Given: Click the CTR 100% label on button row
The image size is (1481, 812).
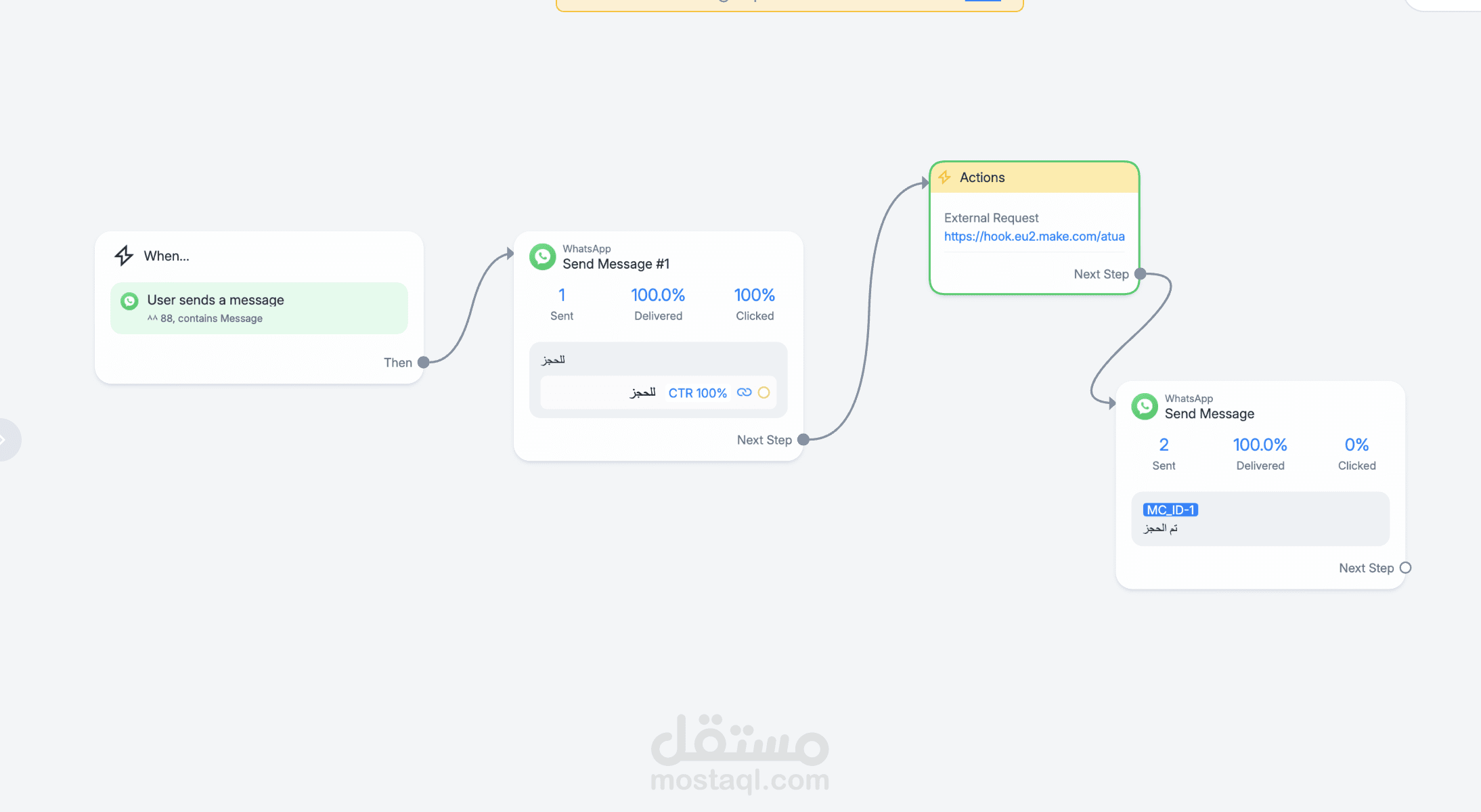Looking at the screenshot, I should coord(697,393).
